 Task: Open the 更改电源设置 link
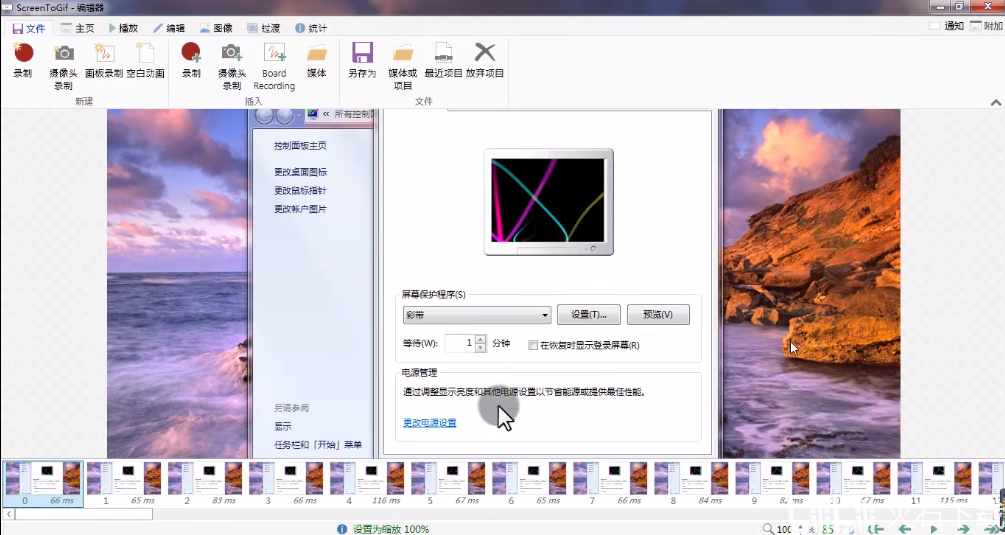pyautogui.click(x=429, y=423)
